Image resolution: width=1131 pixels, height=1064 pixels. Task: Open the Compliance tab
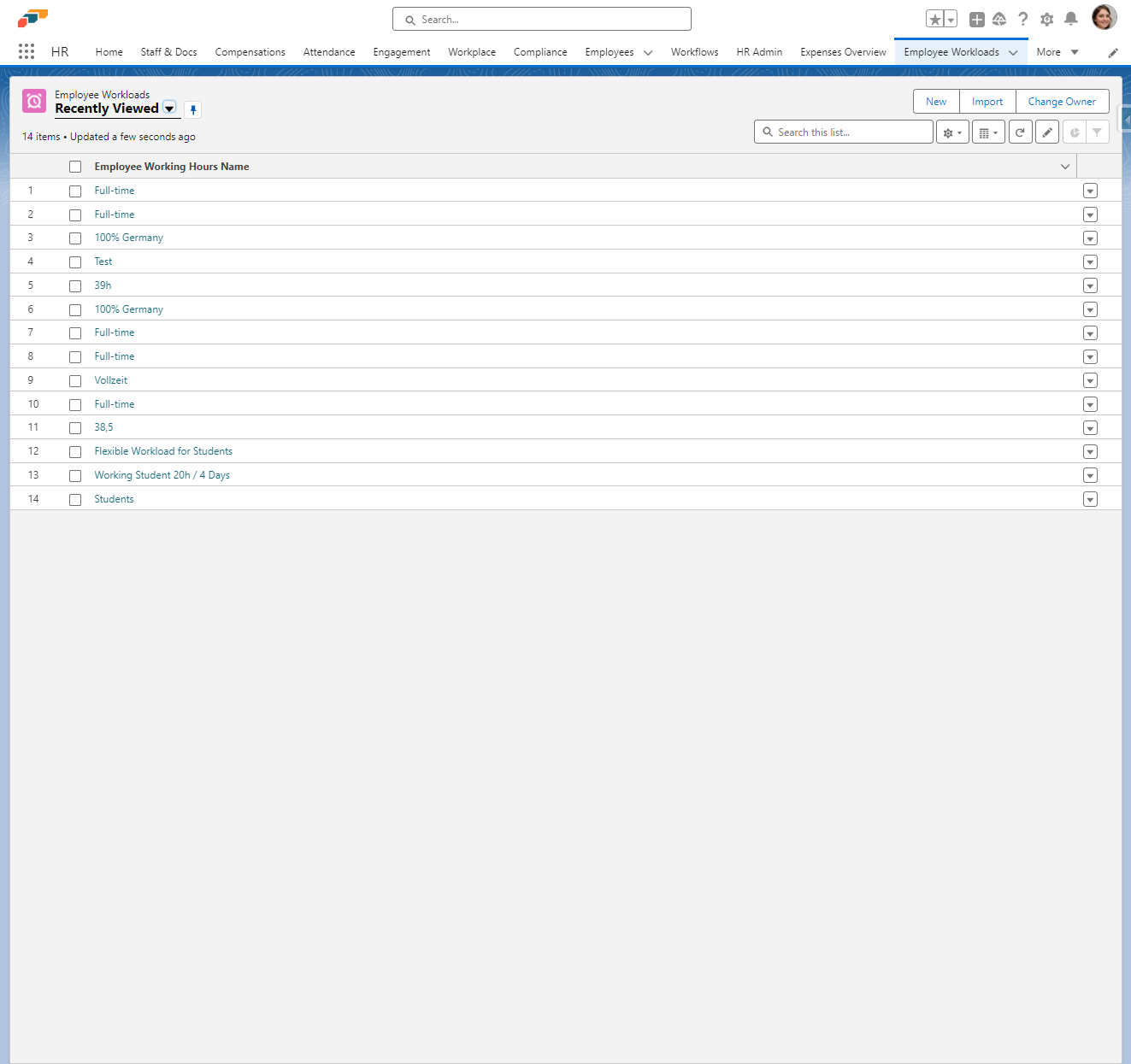point(540,52)
